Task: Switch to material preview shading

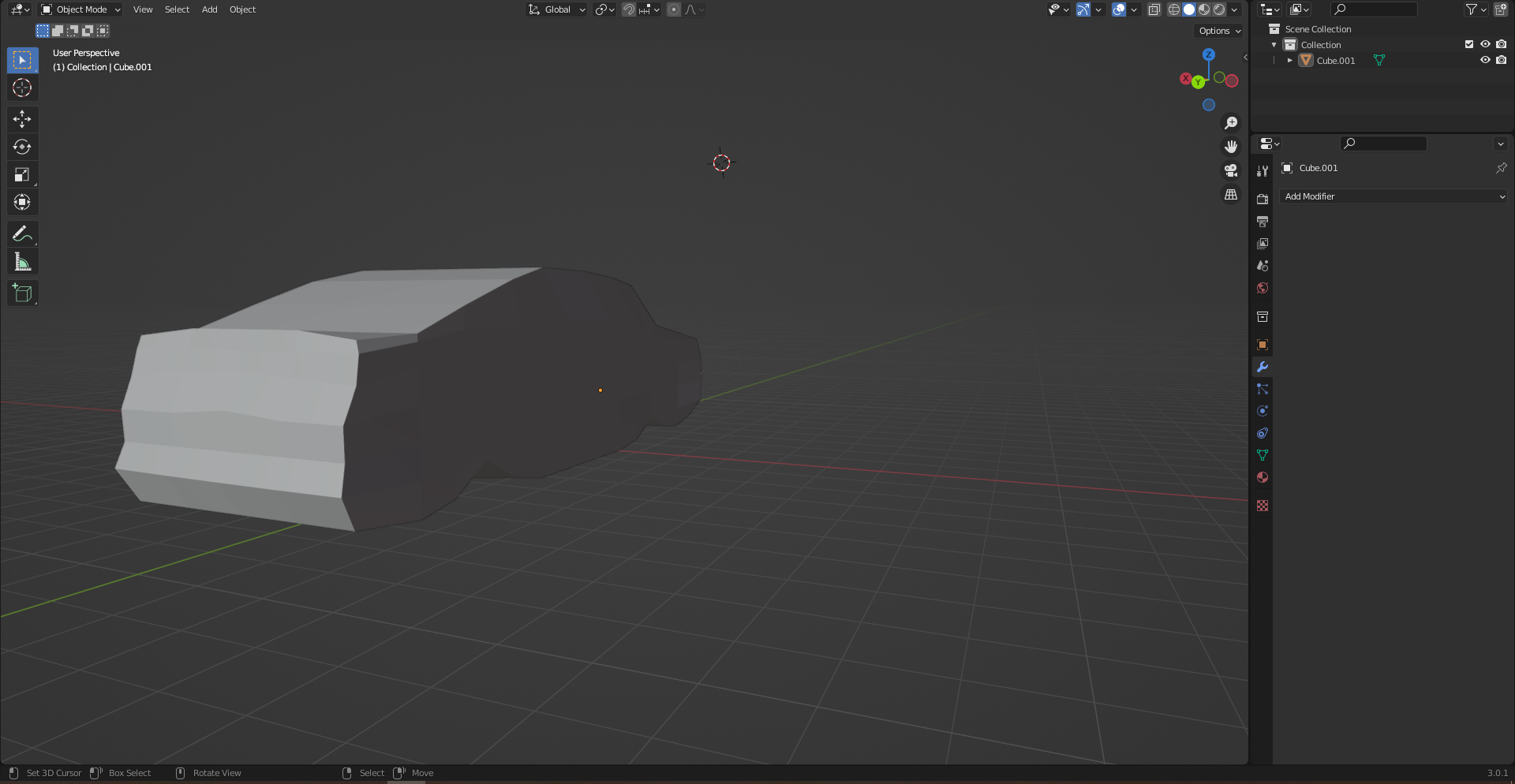Action: (x=1204, y=9)
